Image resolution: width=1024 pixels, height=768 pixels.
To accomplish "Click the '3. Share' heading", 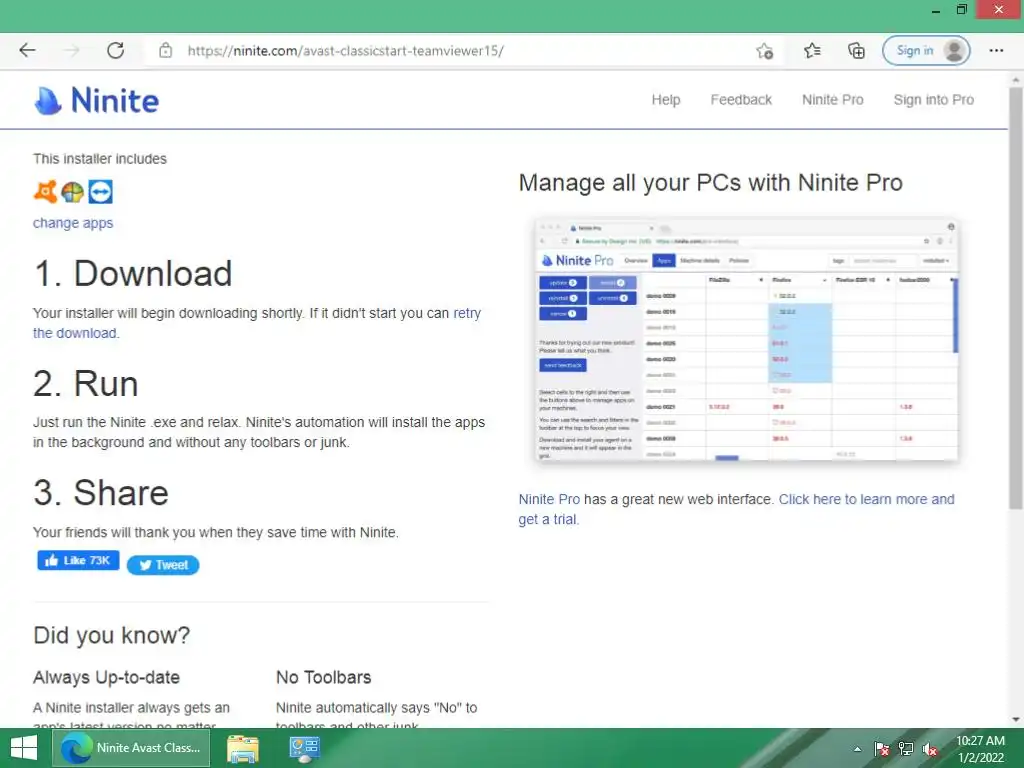I will [101, 492].
